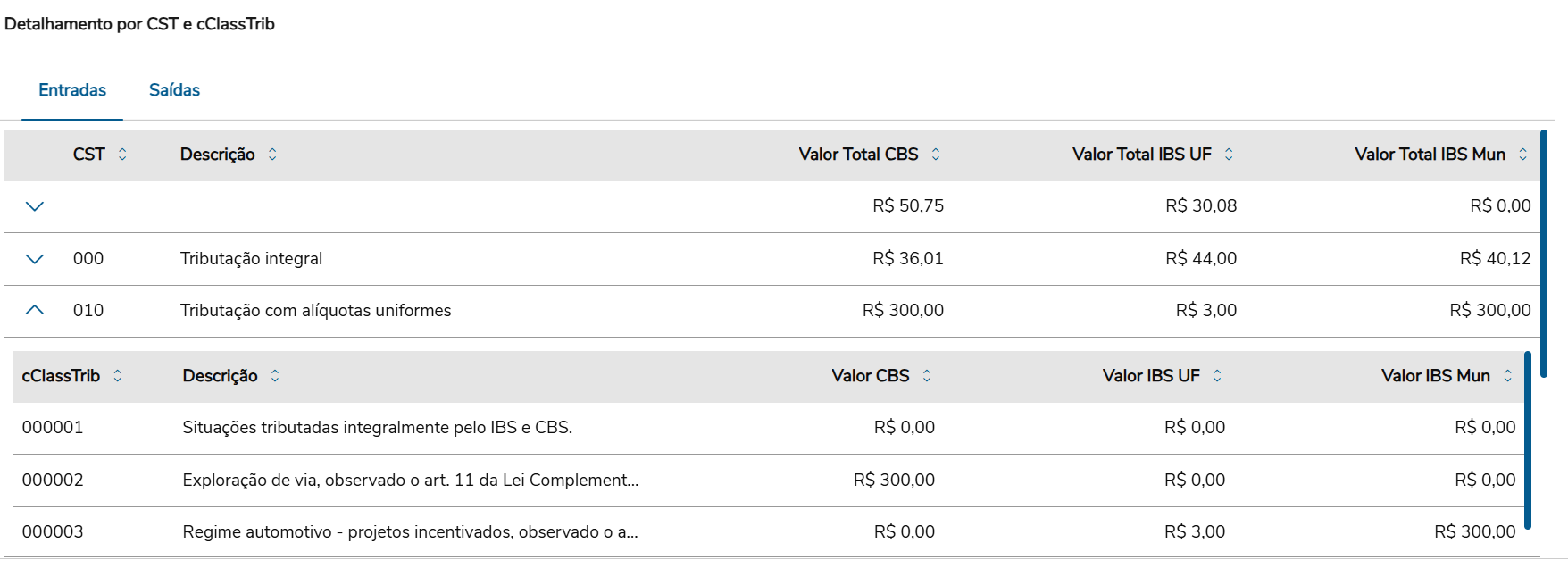Image resolution: width=1568 pixels, height=577 pixels.
Task: Sort inner table by Valor IBS UF icon
Action: point(1217,376)
